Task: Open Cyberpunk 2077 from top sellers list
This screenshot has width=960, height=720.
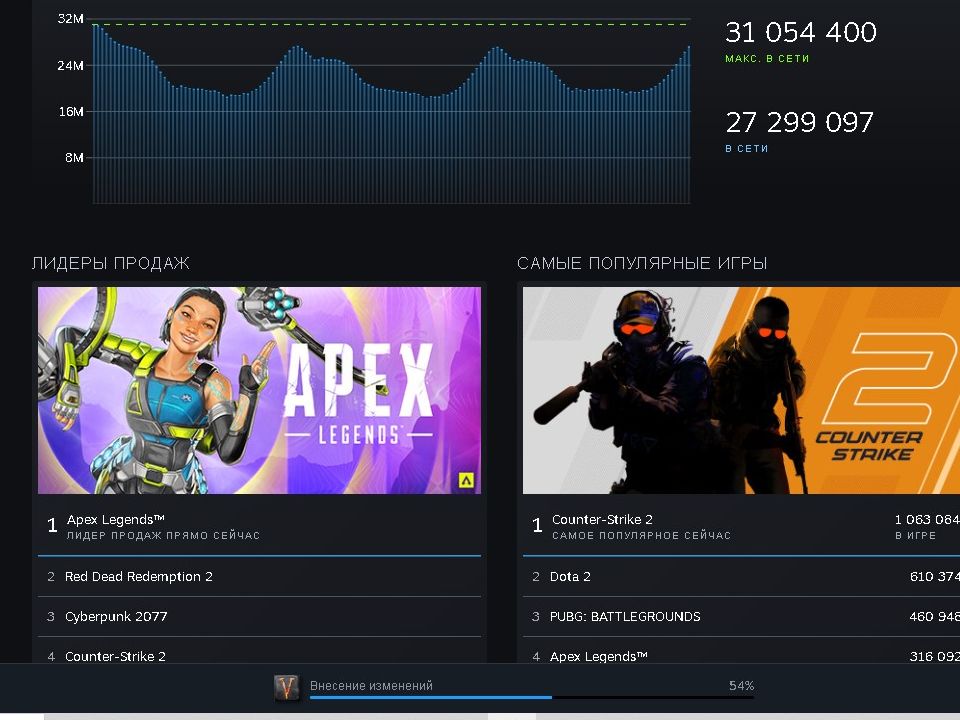Action: coord(116,617)
